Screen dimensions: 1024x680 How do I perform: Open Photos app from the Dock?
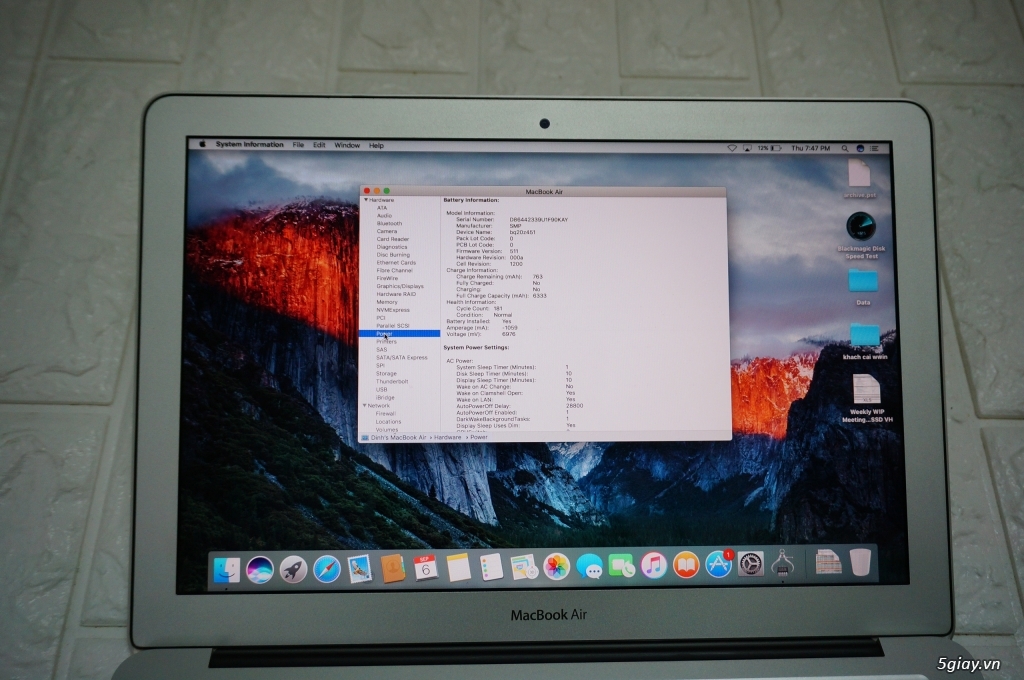click(556, 566)
